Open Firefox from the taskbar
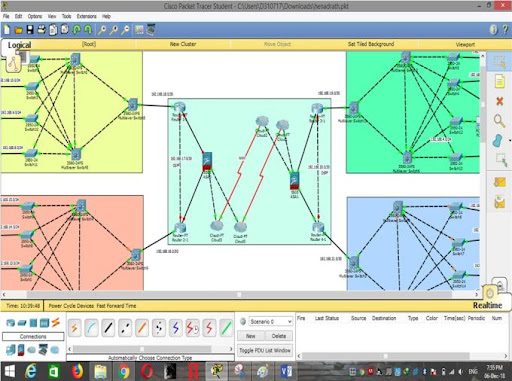Viewport: 512px width, 381px height. (77, 371)
